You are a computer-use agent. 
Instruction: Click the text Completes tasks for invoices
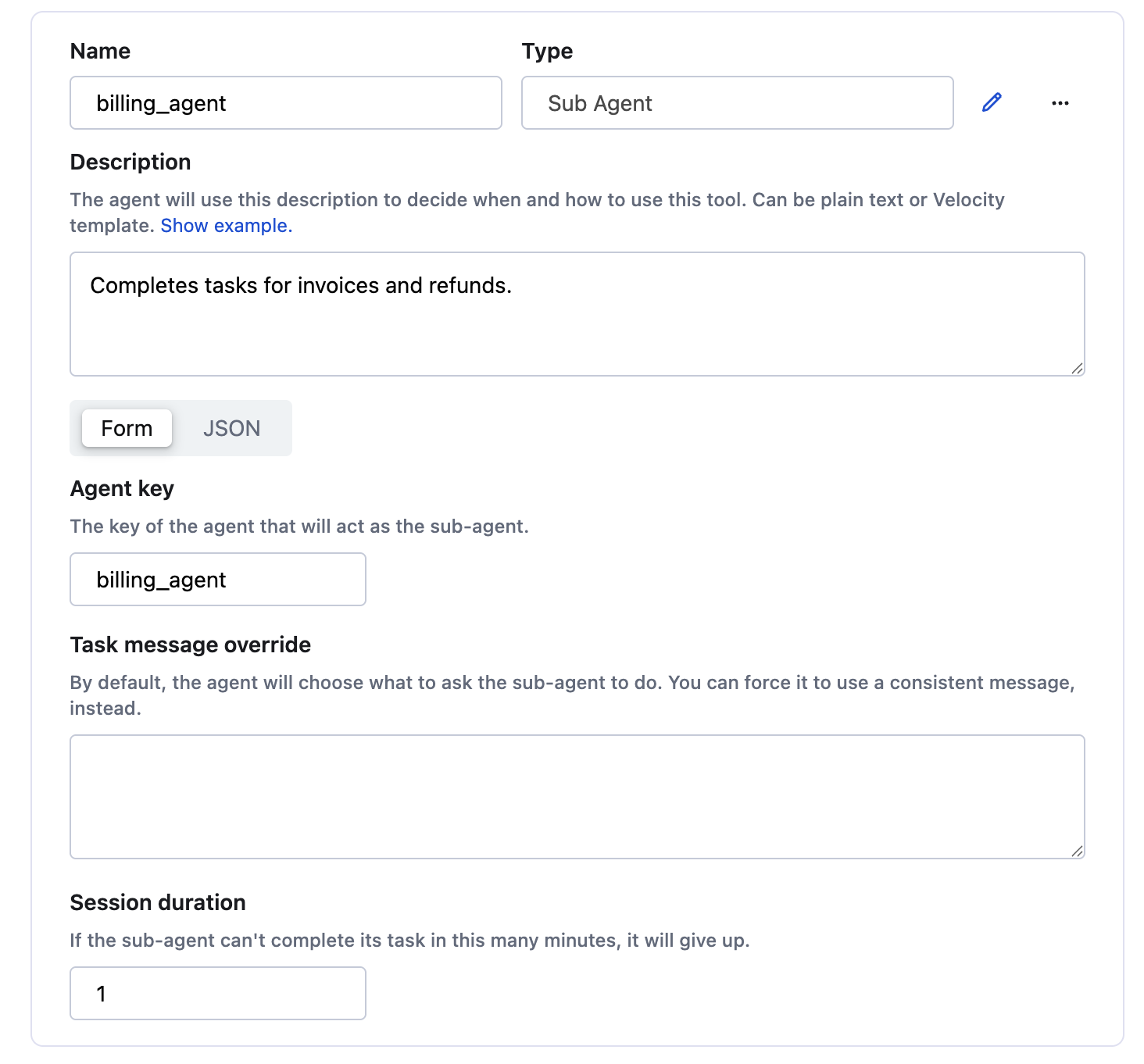pos(302,285)
